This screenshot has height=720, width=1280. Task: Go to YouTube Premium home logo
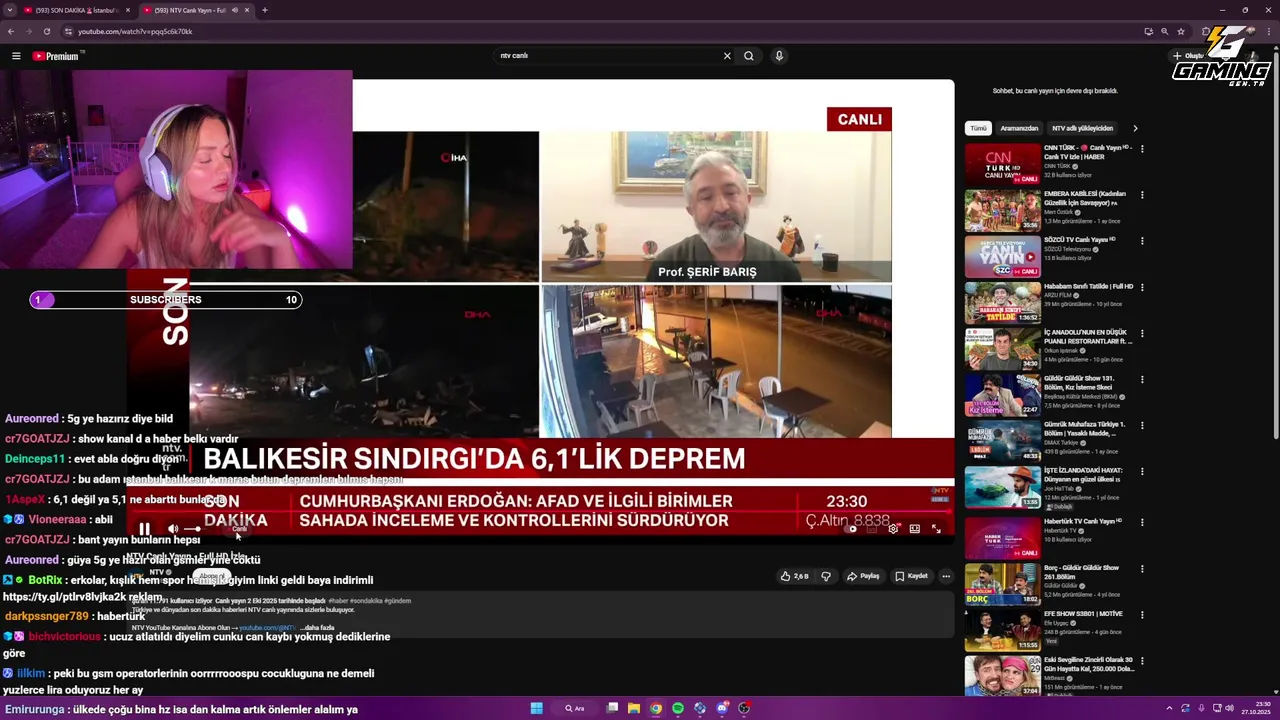click(x=56, y=56)
